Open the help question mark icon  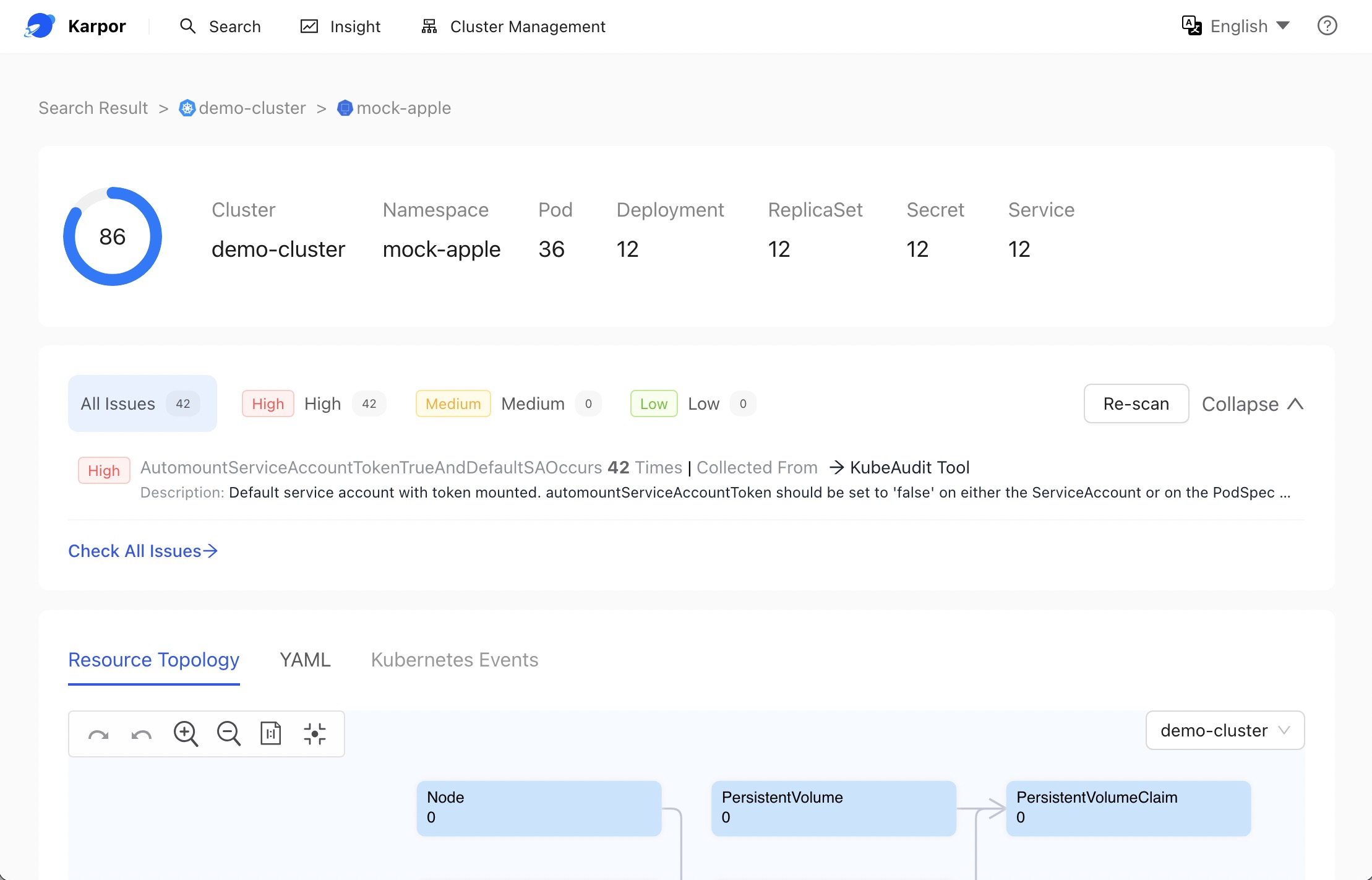point(1327,26)
